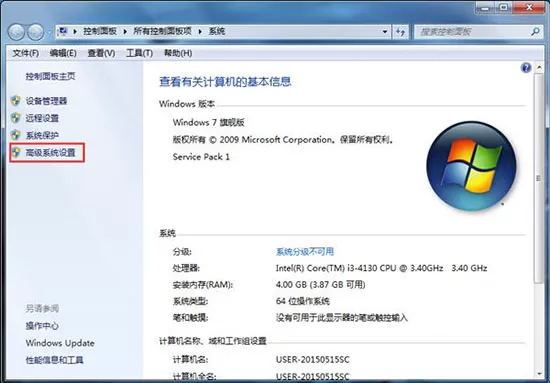The height and width of the screenshot is (383, 550).
Task: Minimize the System window
Action: coord(486,8)
